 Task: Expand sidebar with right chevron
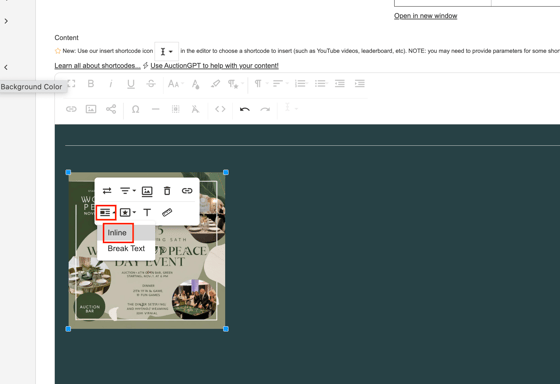(x=6, y=21)
